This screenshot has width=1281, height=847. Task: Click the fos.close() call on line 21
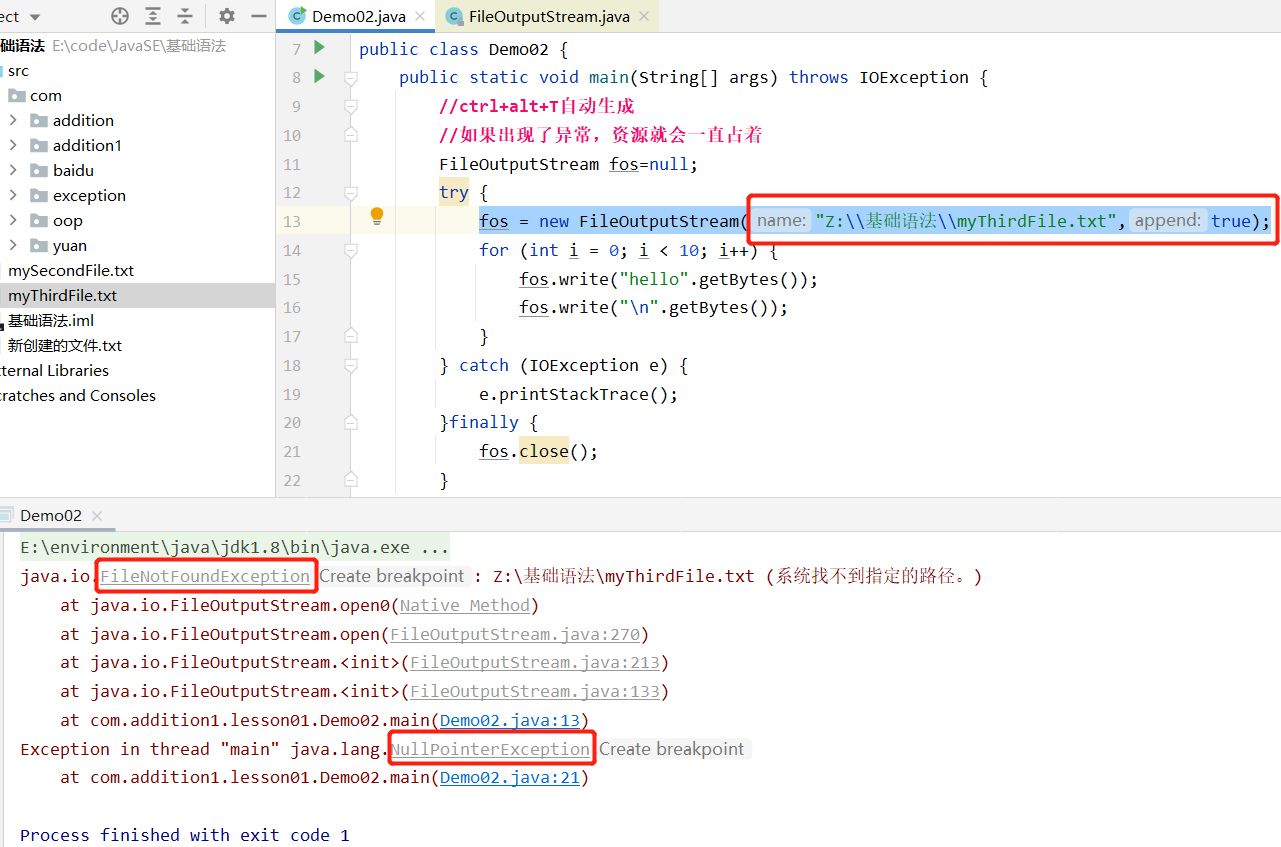538,451
